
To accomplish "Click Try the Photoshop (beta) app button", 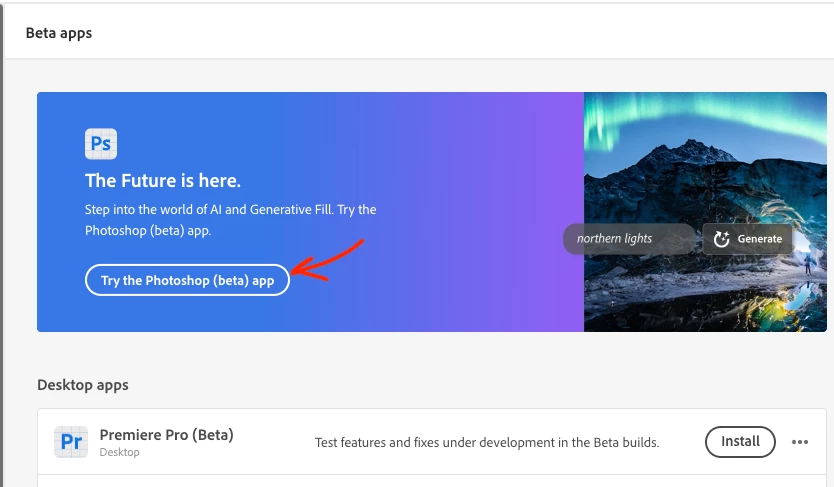I will pyautogui.click(x=187, y=280).
